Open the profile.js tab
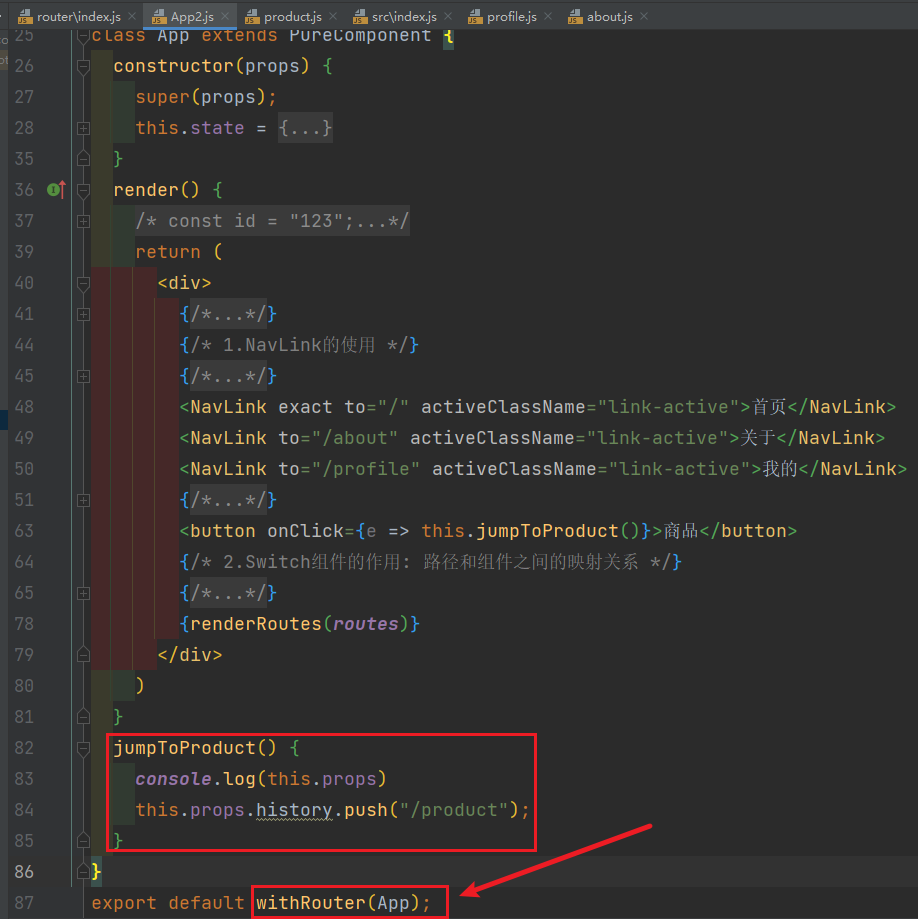The height and width of the screenshot is (919, 918). coord(512,16)
